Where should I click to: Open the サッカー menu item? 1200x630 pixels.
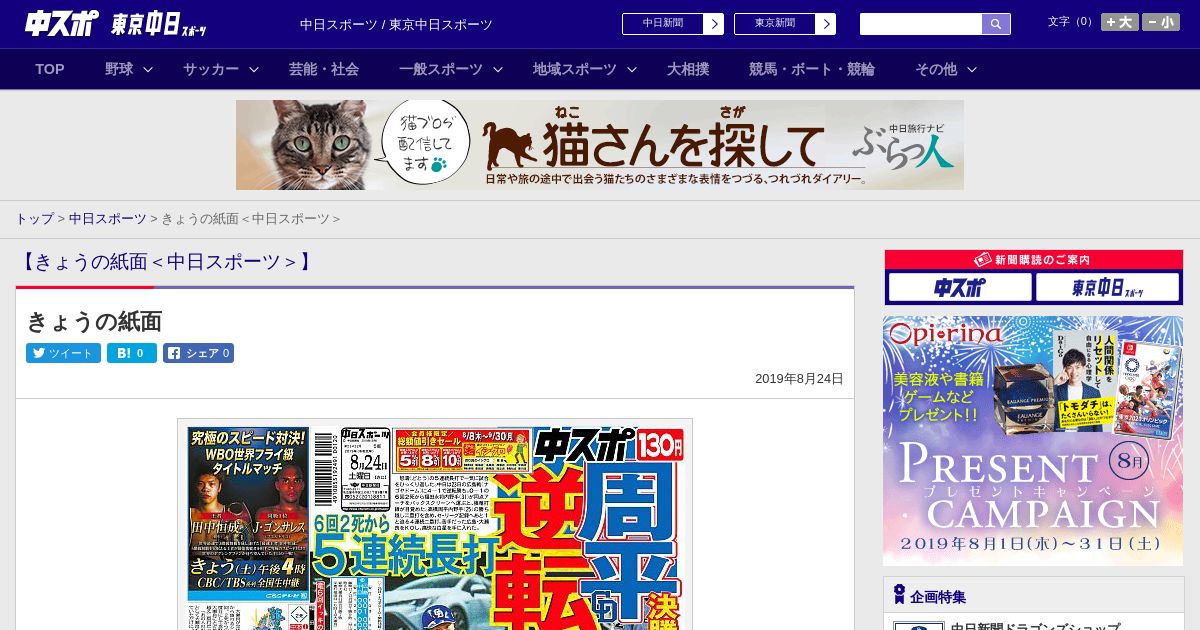click(211, 69)
